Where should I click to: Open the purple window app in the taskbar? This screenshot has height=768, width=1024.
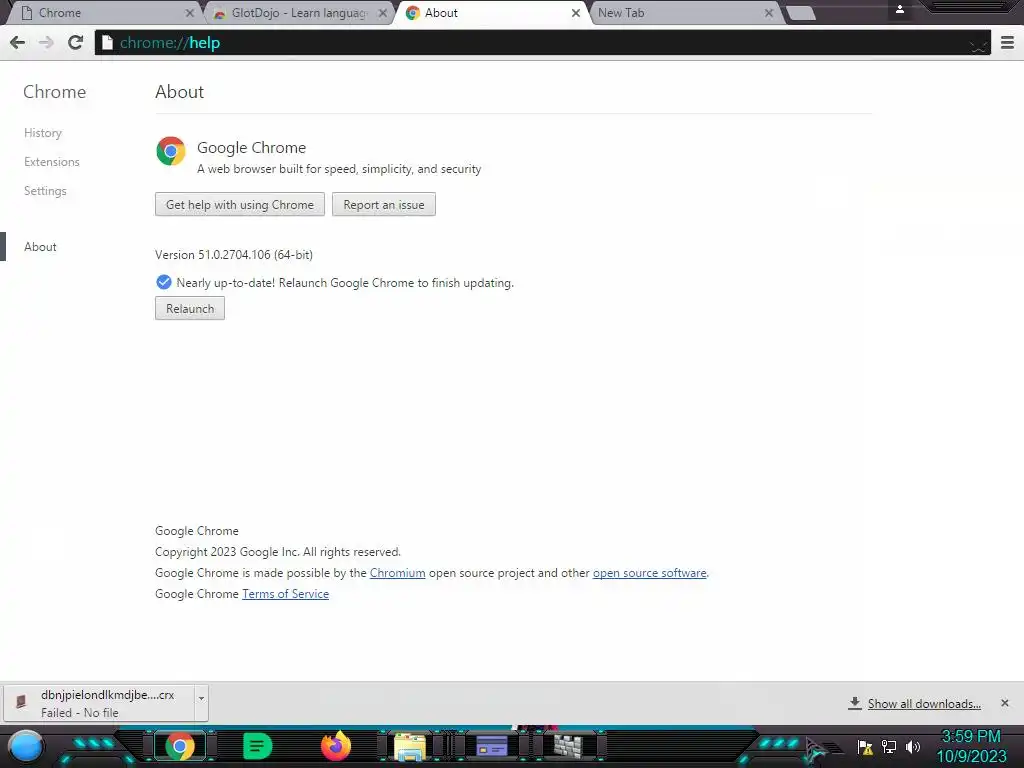tap(492, 746)
